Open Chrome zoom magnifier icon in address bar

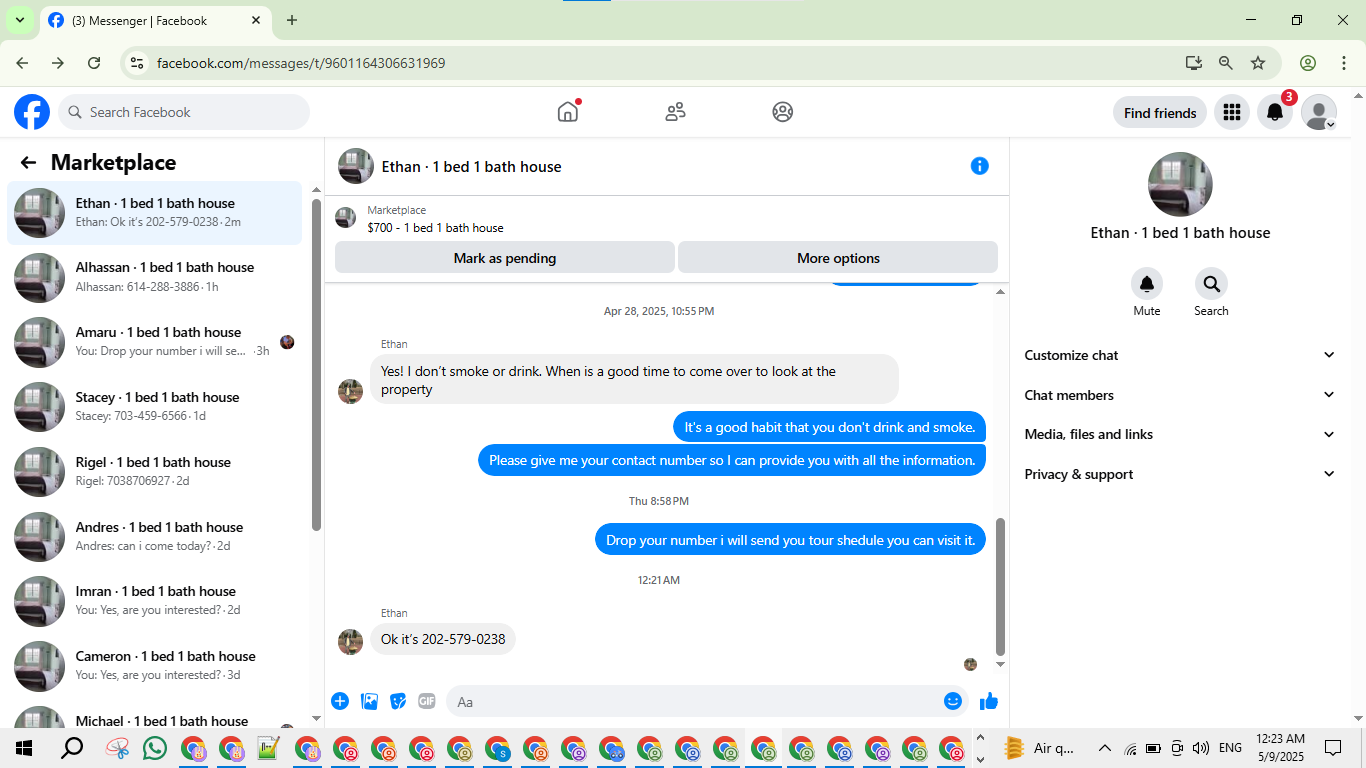point(1226,63)
